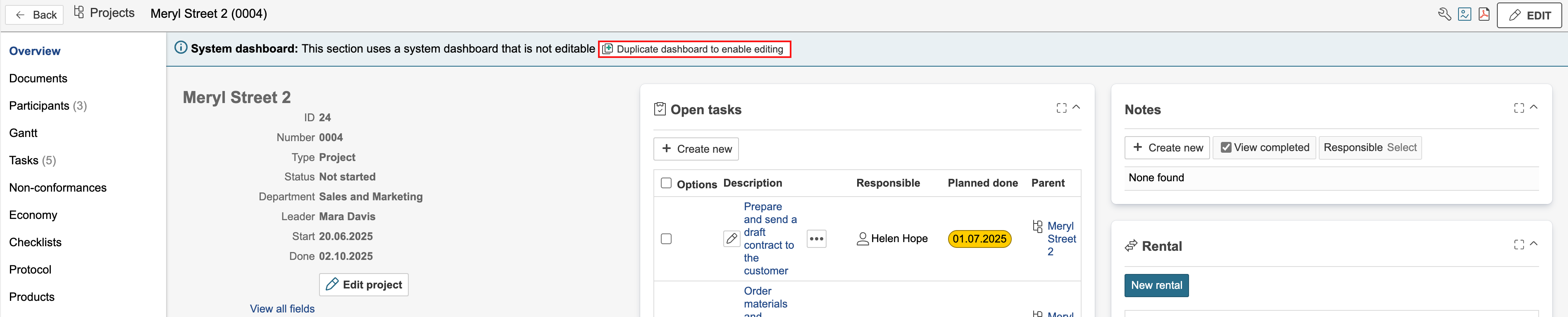Click the pencil edit icon on first task
This screenshot has width=1568, height=317.
click(x=731, y=238)
